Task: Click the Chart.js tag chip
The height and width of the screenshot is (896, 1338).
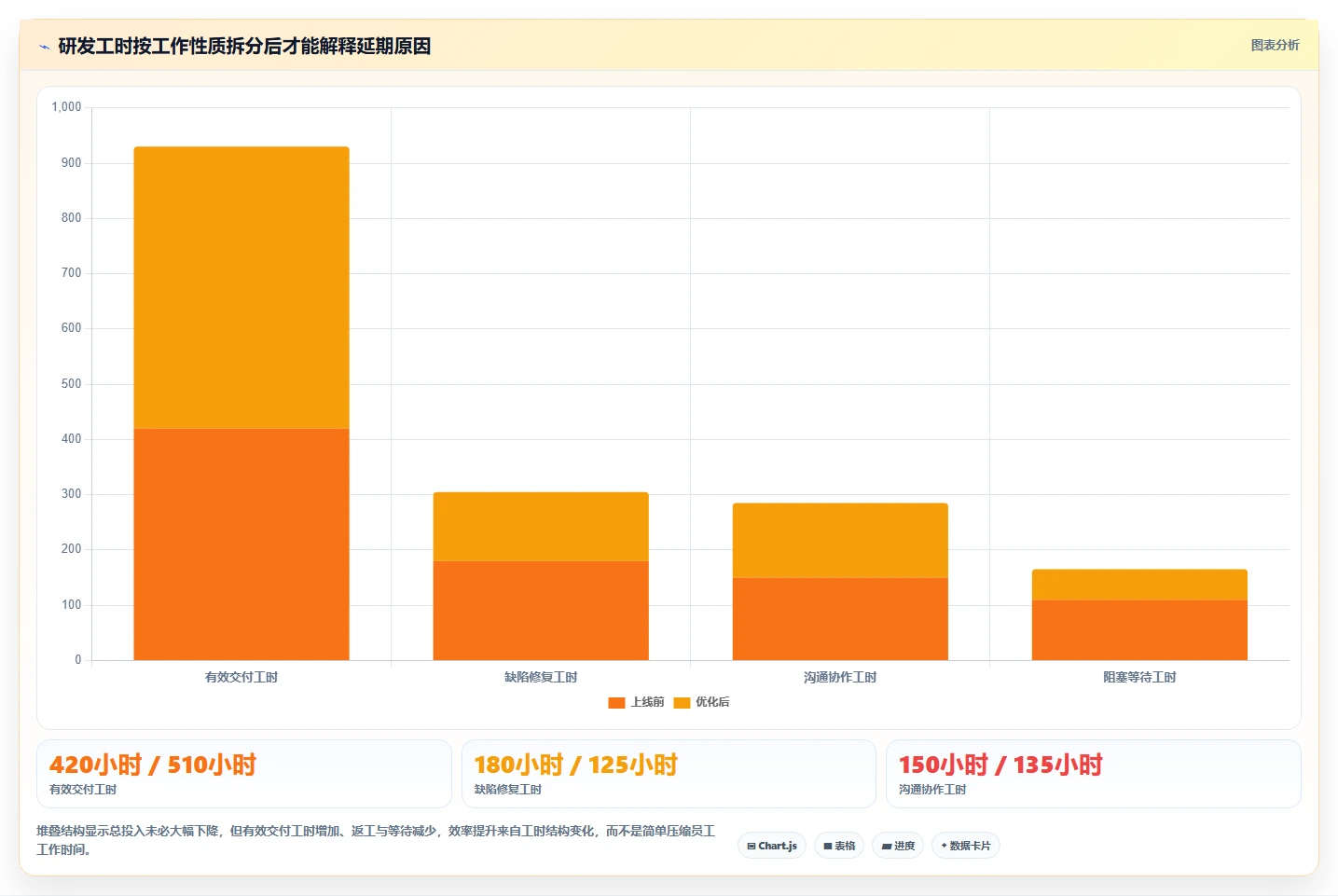Action: click(772, 846)
